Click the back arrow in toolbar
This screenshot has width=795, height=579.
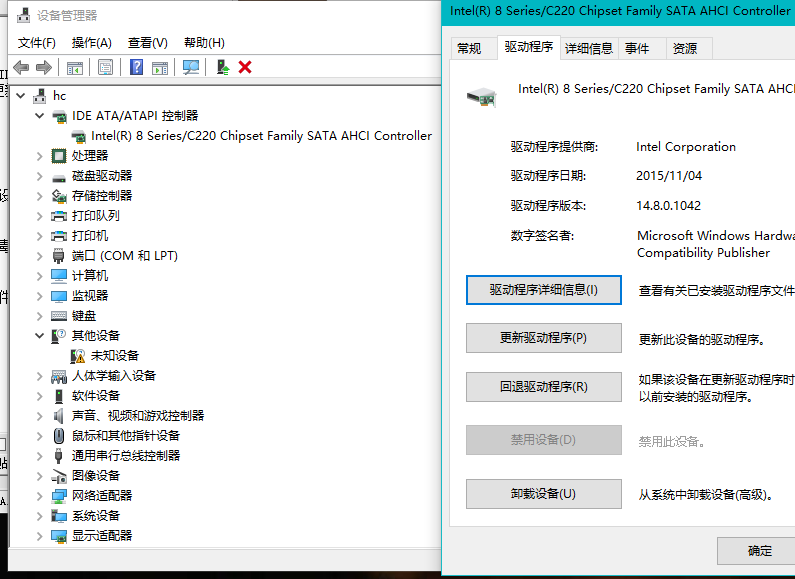pos(21,67)
